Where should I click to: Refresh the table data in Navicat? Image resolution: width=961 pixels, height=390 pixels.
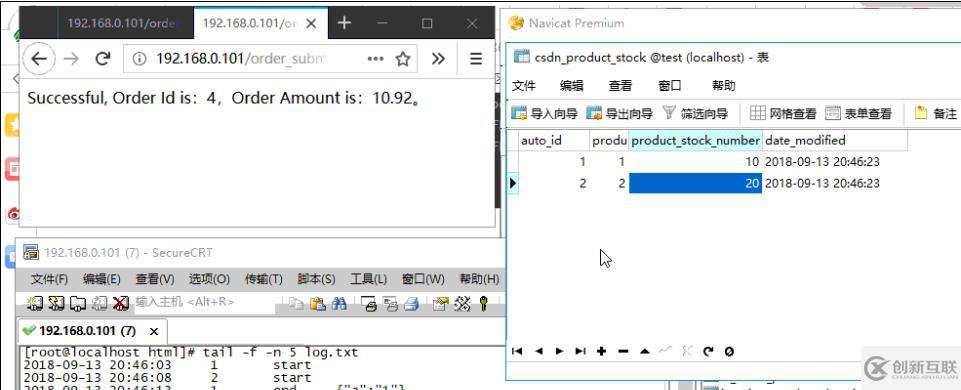708,351
